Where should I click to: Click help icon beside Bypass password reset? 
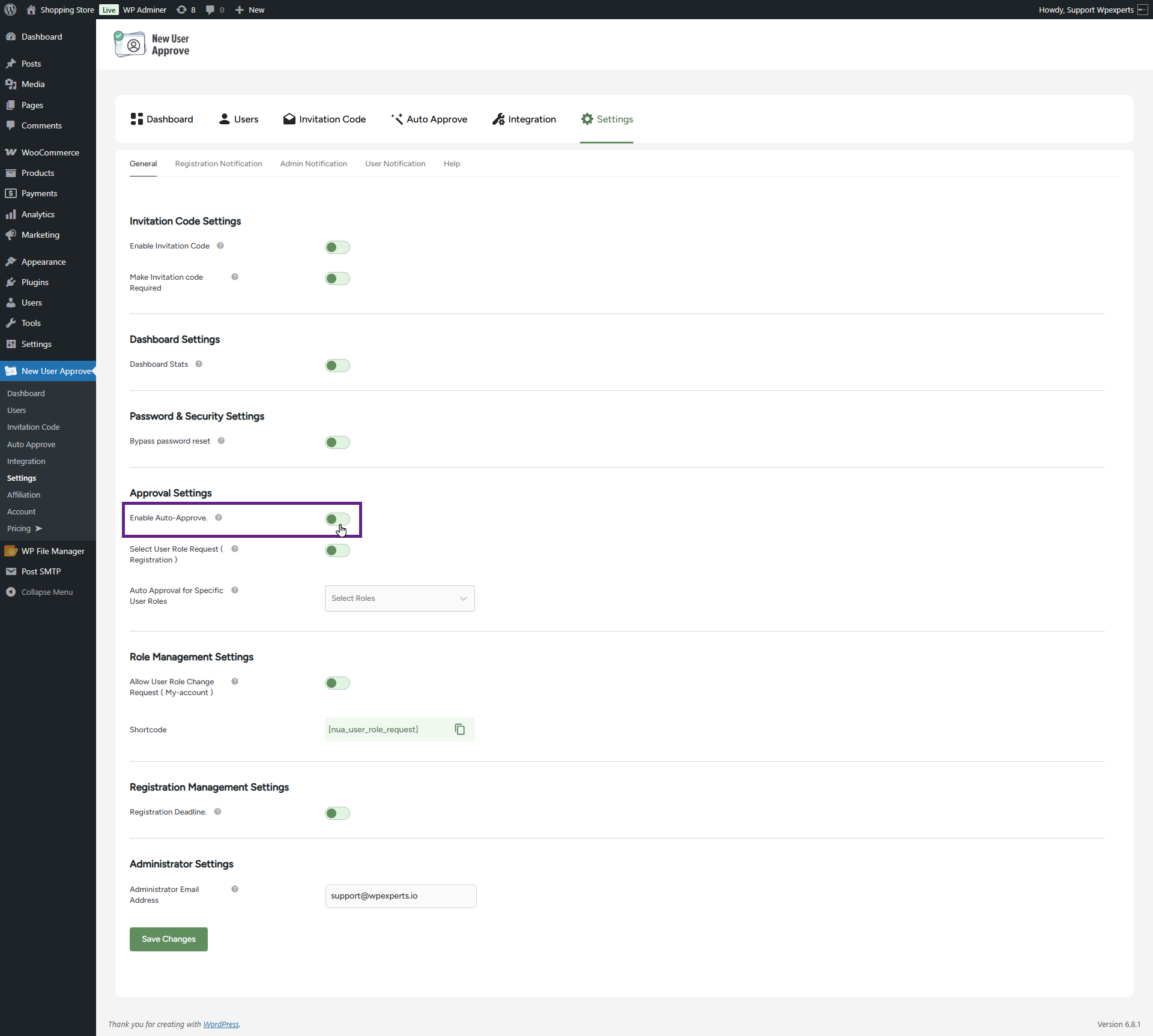221,441
